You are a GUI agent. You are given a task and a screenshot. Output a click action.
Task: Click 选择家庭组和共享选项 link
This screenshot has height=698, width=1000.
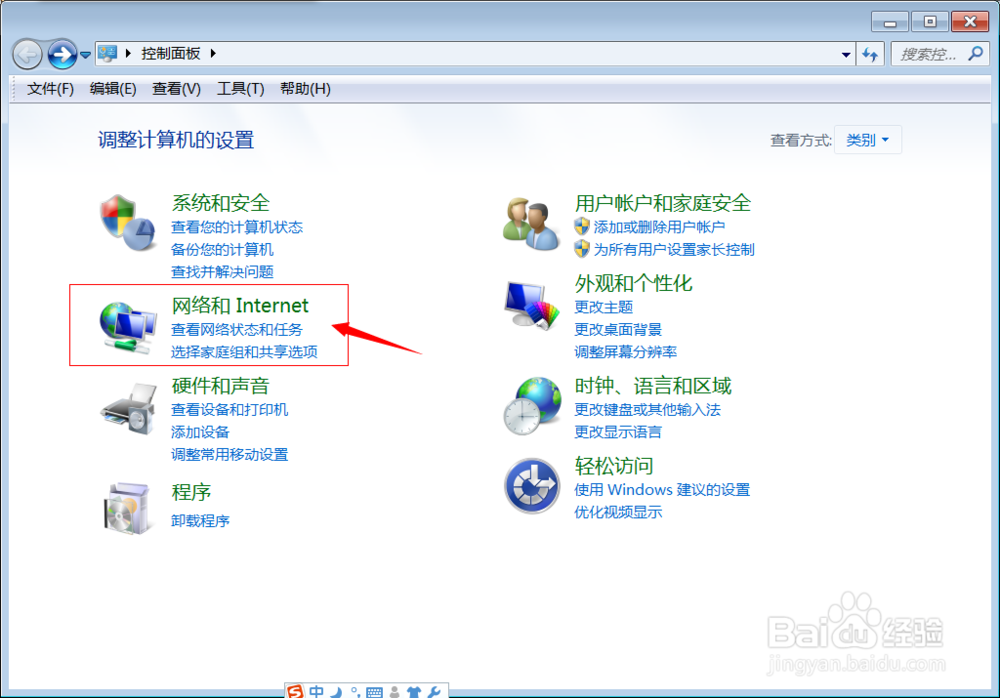click(x=244, y=352)
